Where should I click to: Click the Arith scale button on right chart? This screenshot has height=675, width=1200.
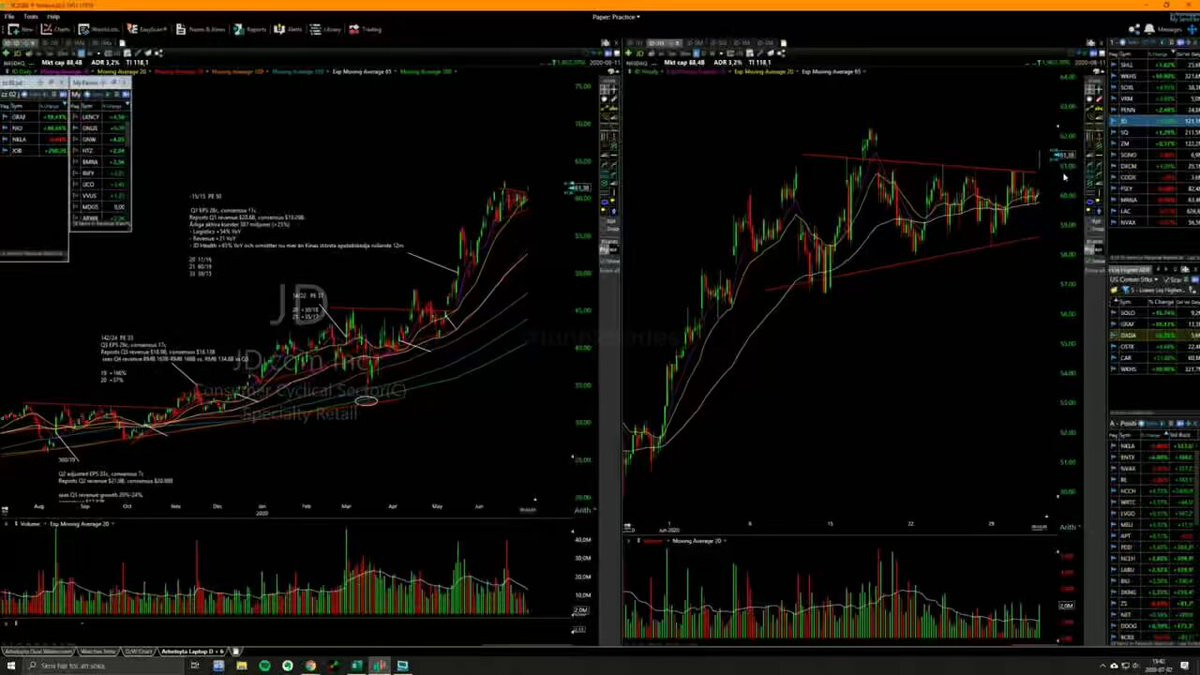[1068, 527]
